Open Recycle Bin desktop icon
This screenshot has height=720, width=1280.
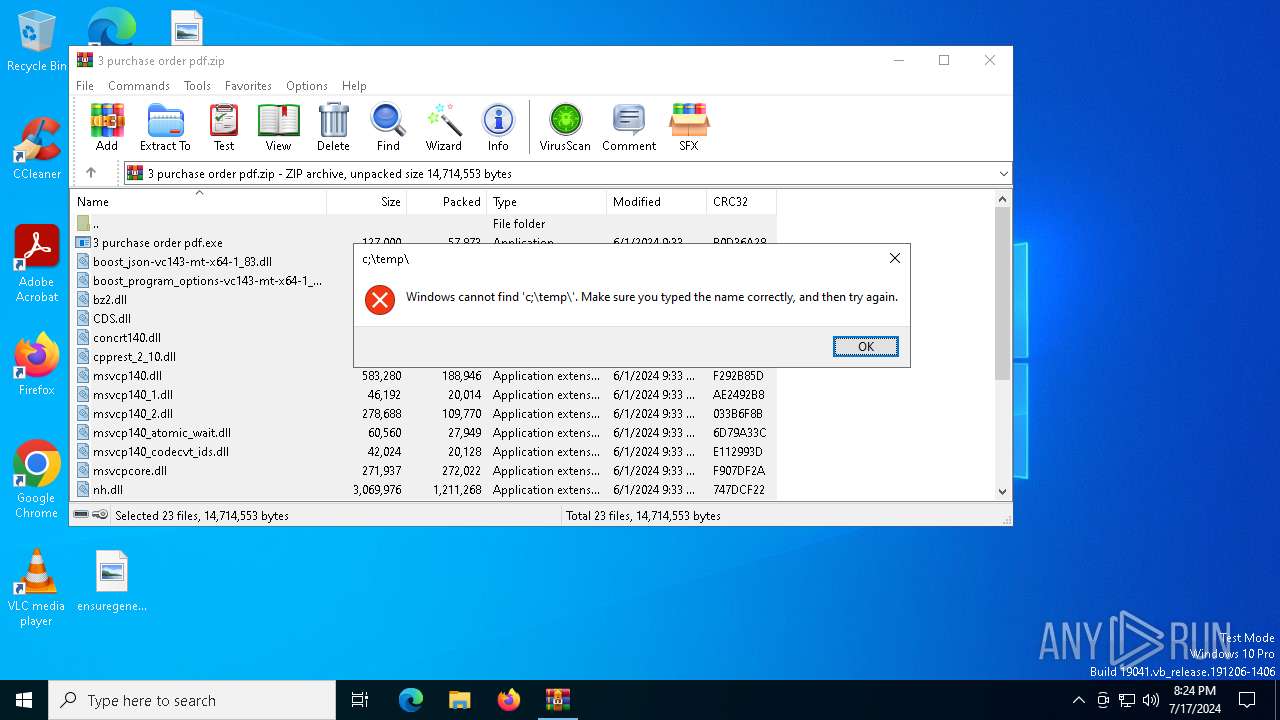(37, 41)
